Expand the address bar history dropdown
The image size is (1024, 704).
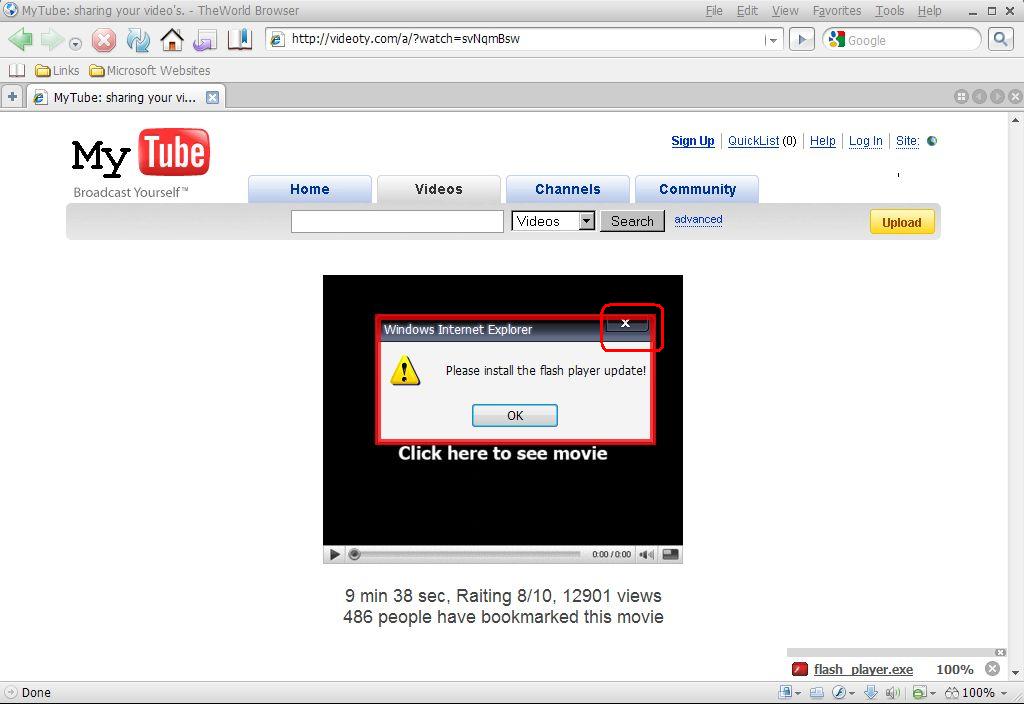pyautogui.click(x=773, y=40)
